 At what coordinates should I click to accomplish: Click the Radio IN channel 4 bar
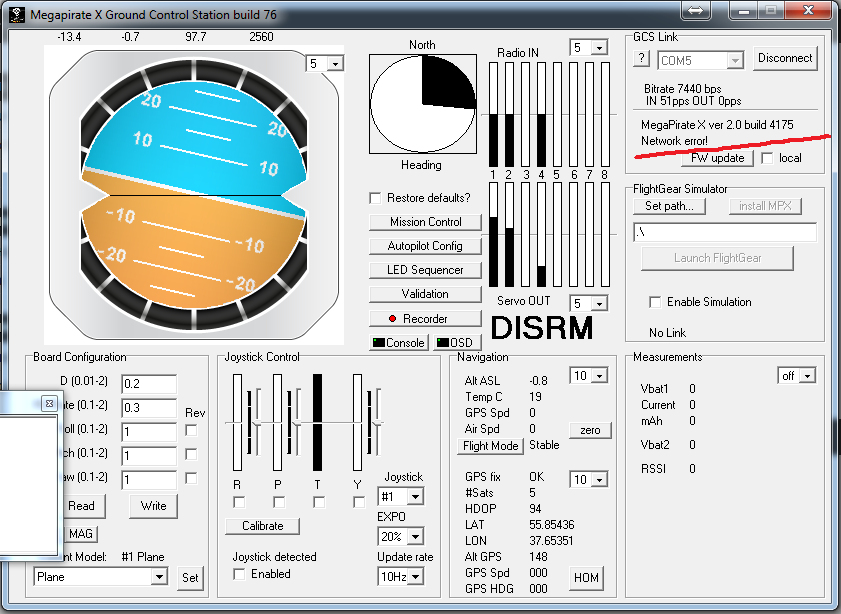pos(541,115)
